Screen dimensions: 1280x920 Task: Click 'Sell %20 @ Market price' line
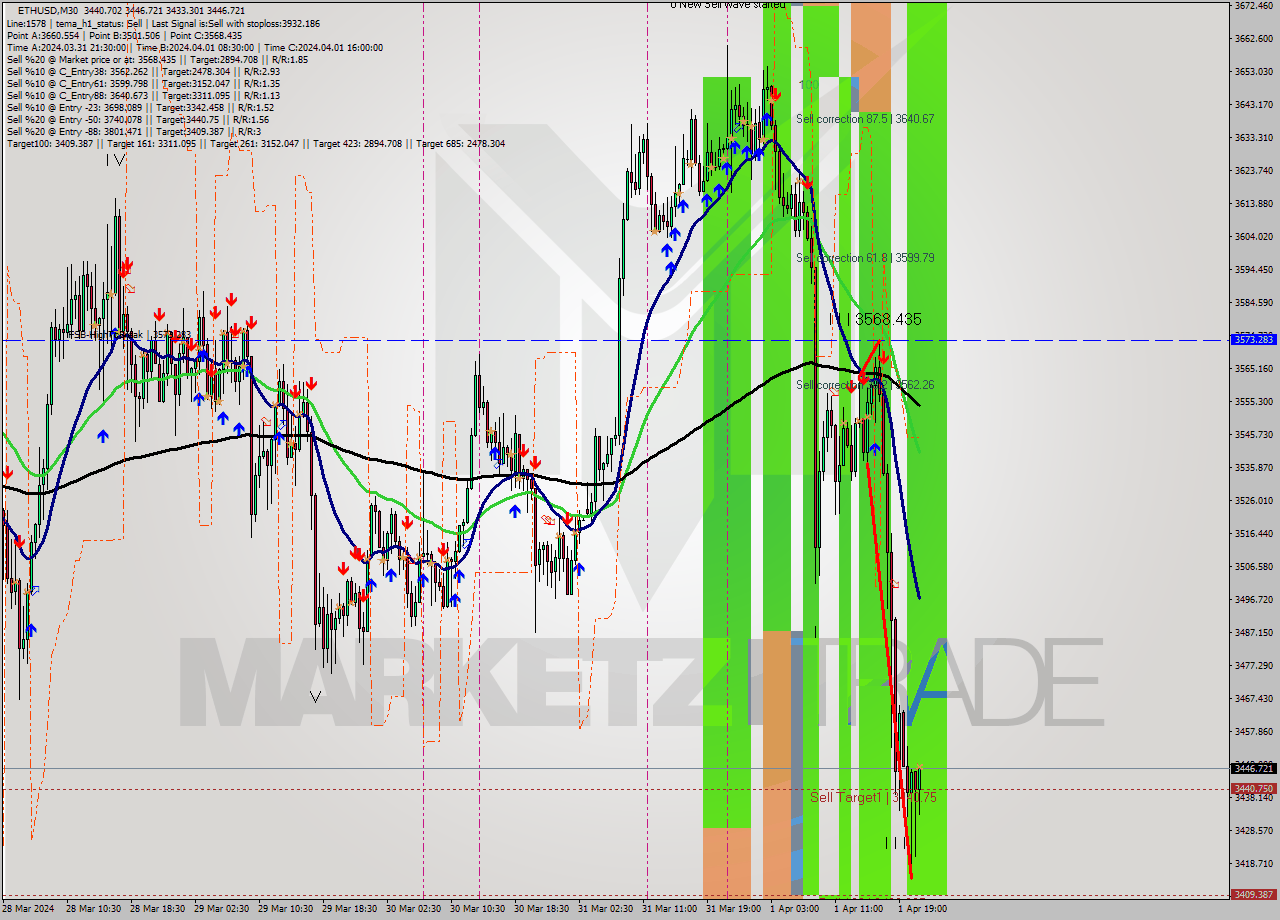(157, 59)
